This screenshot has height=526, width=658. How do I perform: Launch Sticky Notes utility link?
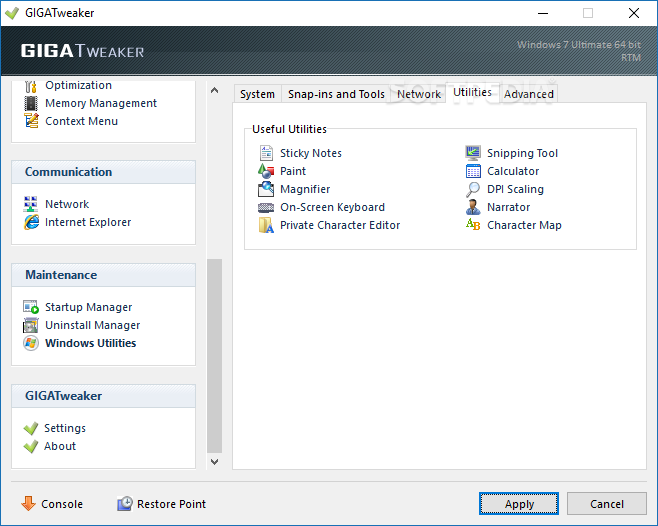311,153
